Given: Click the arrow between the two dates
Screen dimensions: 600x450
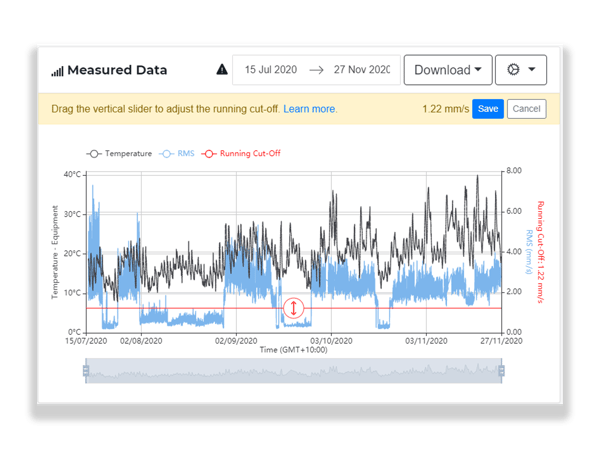Looking at the screenshot, I should click(316, 70).
